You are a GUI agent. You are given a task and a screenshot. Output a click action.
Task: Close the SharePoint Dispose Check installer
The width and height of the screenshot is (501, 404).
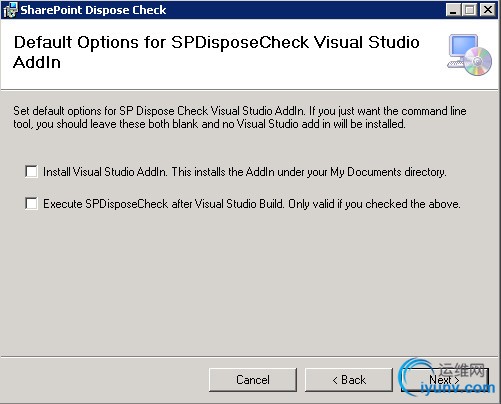pyautogui.click(x=488, y=10)
